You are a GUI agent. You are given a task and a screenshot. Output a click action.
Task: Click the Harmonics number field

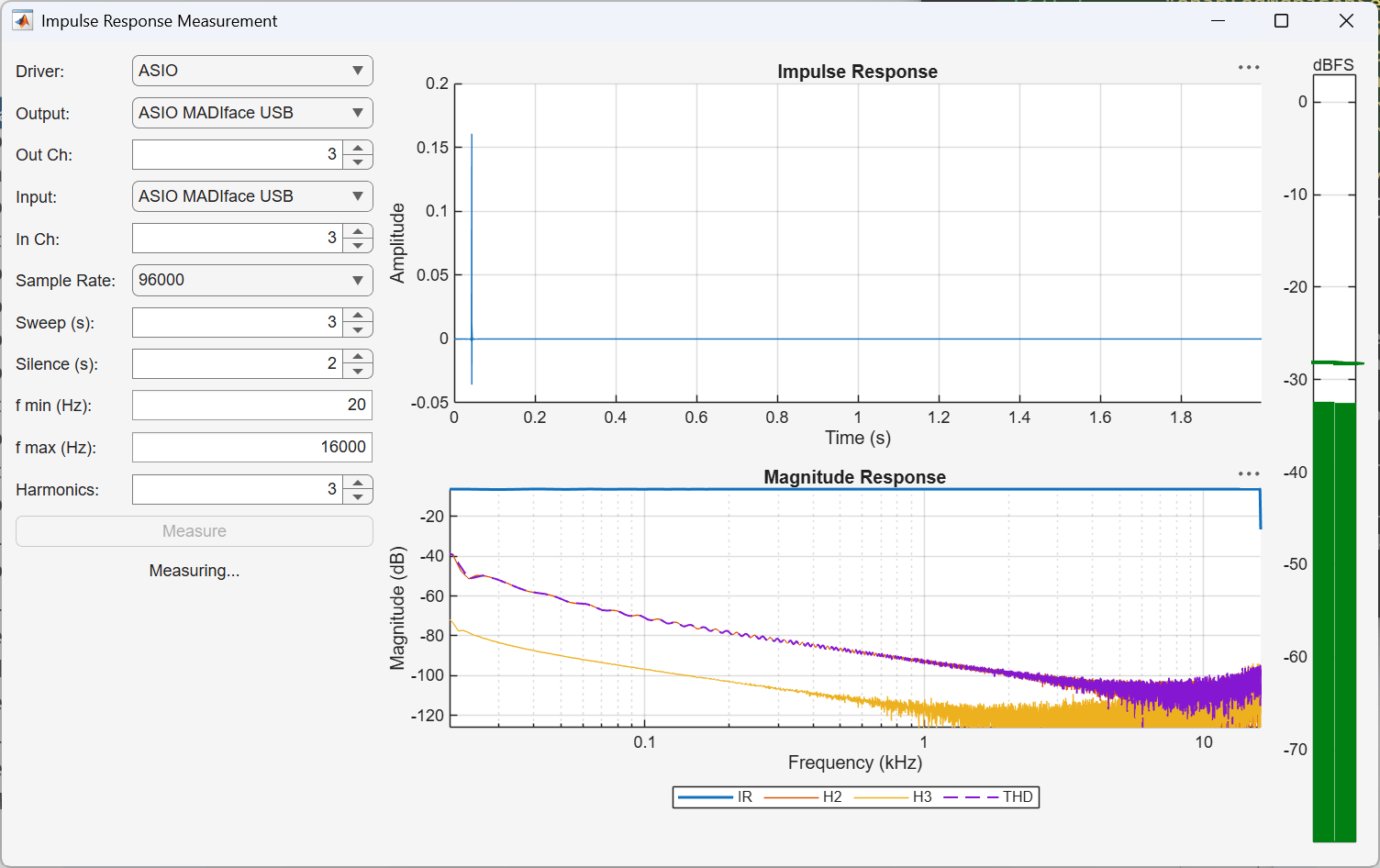(238, 489)
